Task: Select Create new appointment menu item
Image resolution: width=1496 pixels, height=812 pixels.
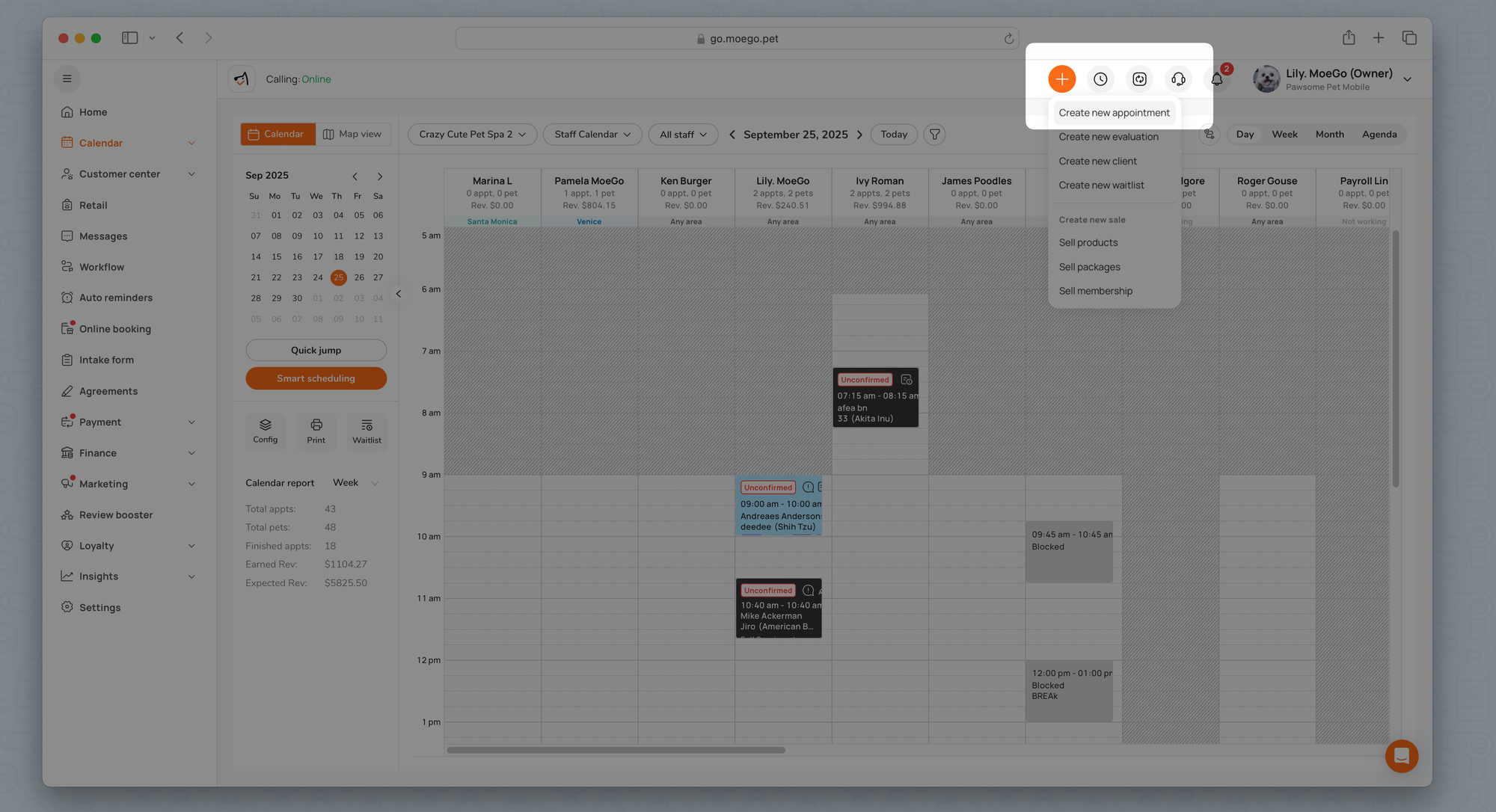Action: coord(1114,113)
